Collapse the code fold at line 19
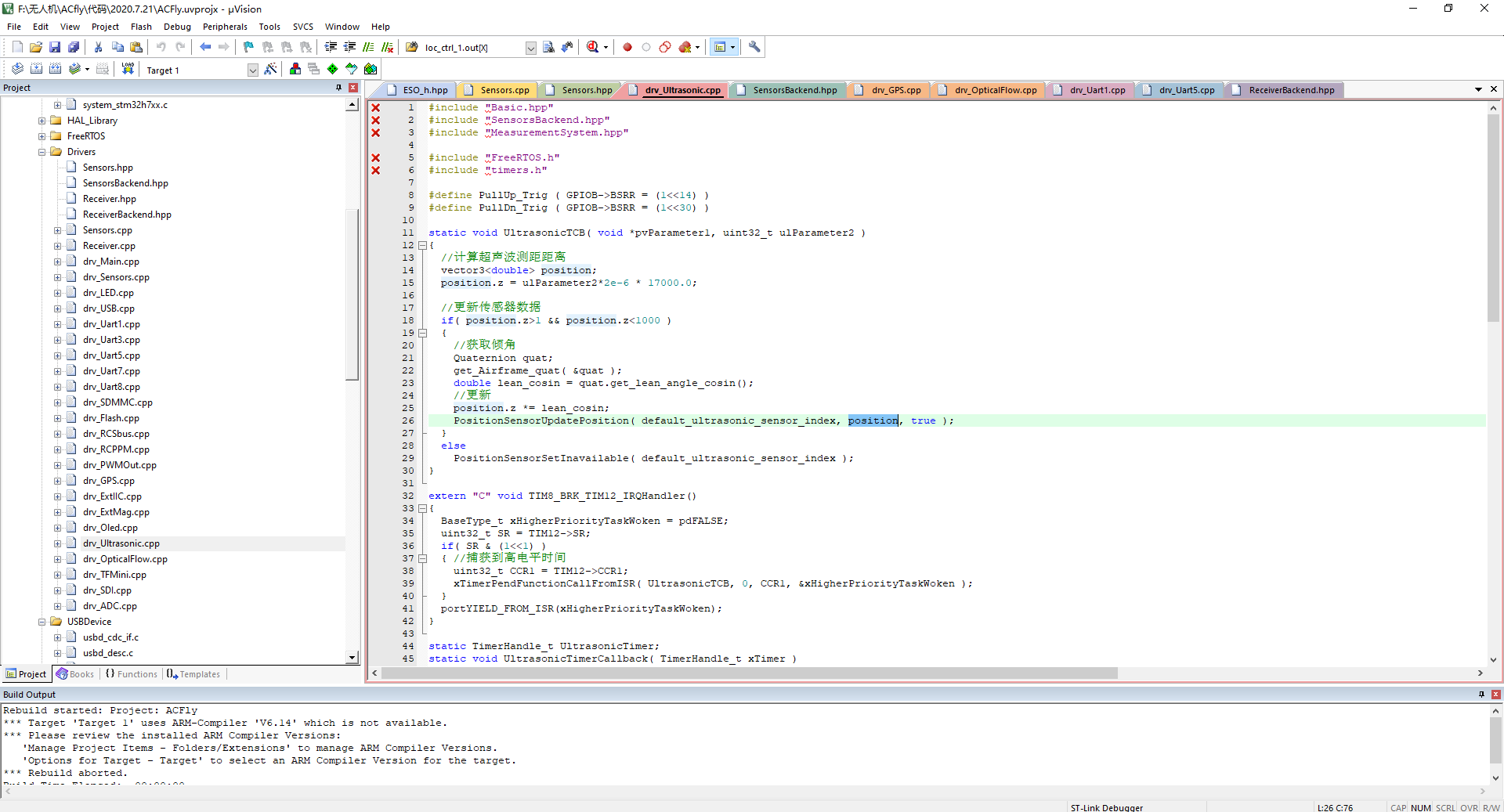Image resolution: width=1504 pixels, height=812 pixels. (x=422, y=333)
